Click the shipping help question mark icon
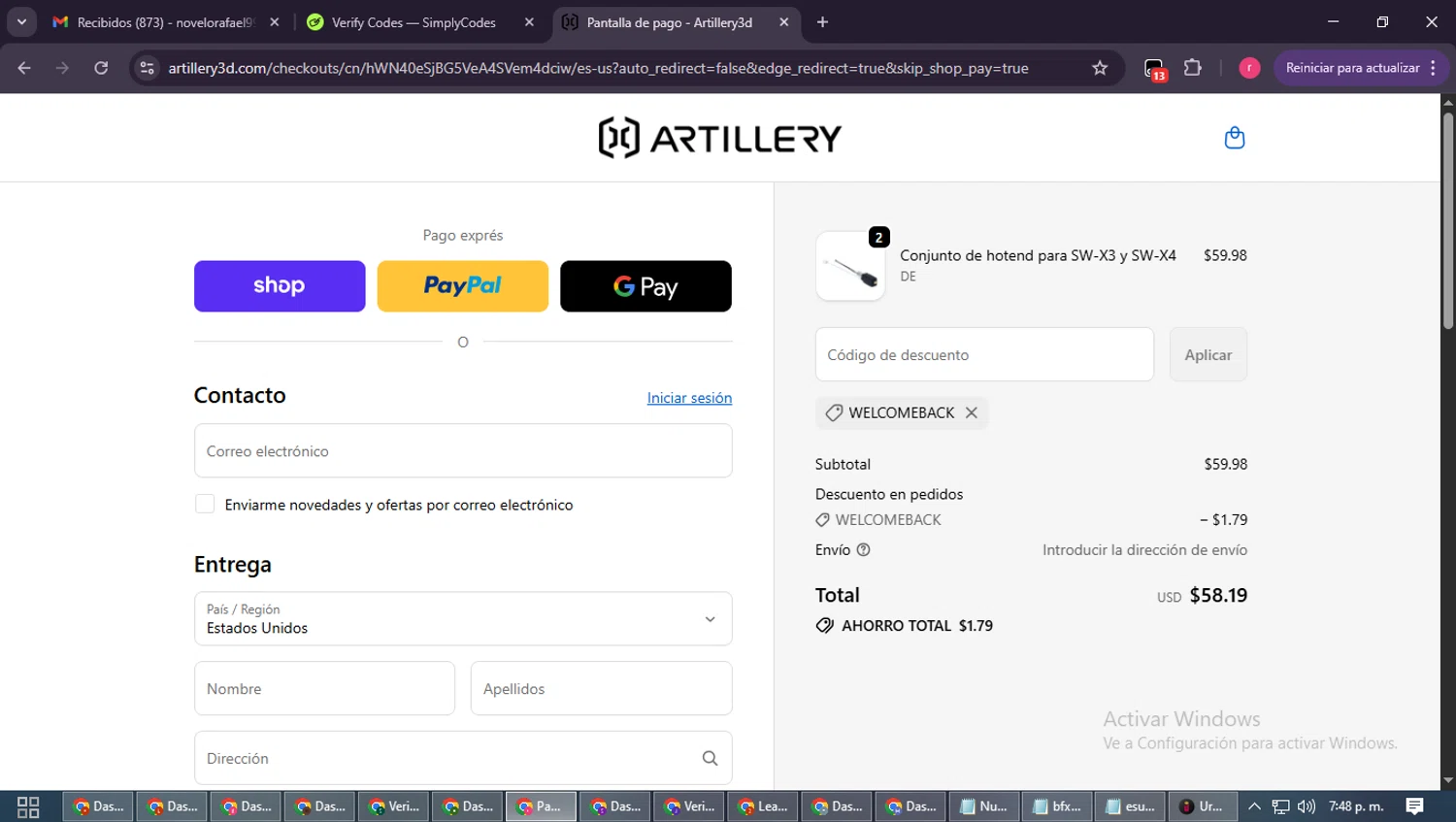 click(x=863, y=549)
